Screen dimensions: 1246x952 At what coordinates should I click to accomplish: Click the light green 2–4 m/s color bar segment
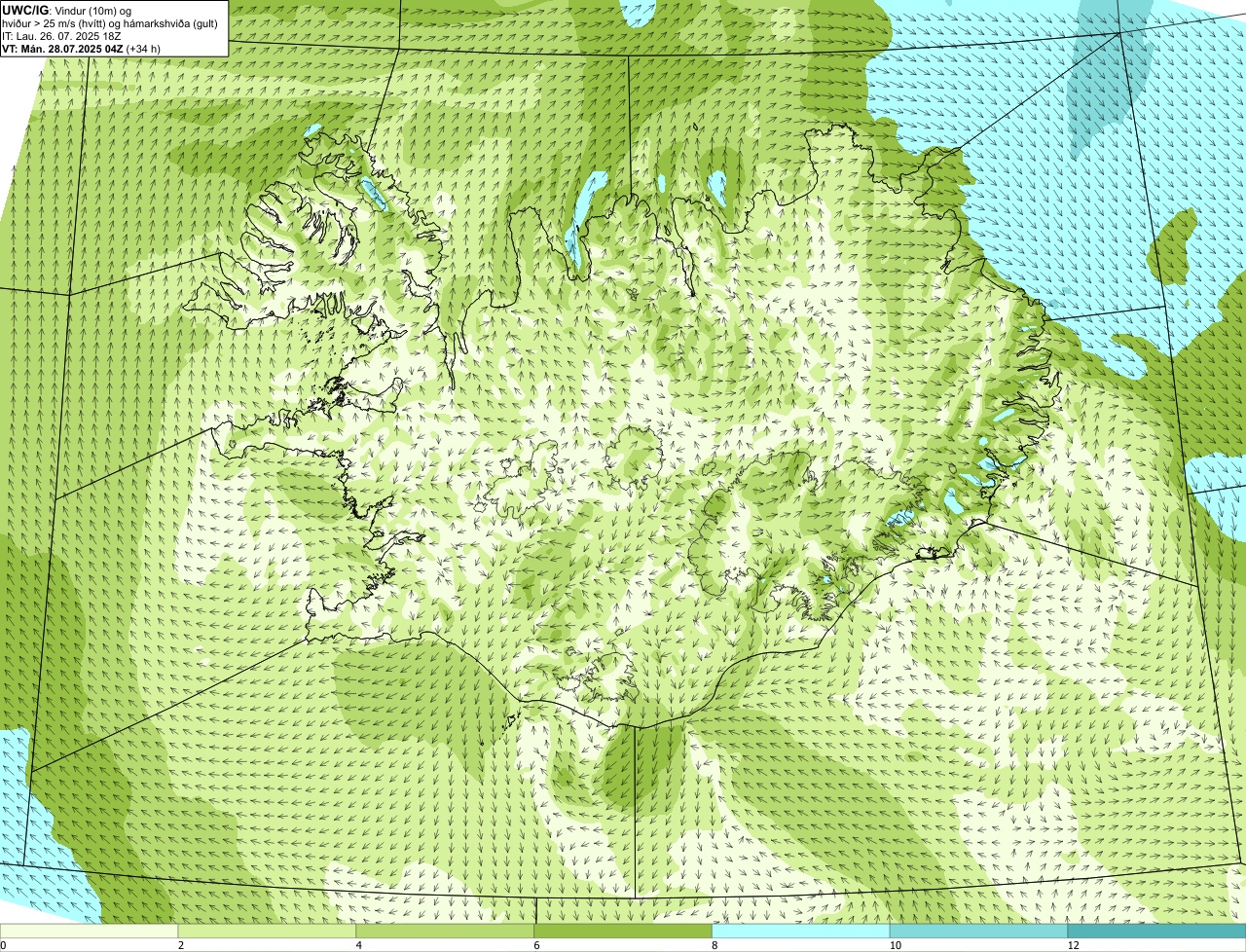click(268, 932)
